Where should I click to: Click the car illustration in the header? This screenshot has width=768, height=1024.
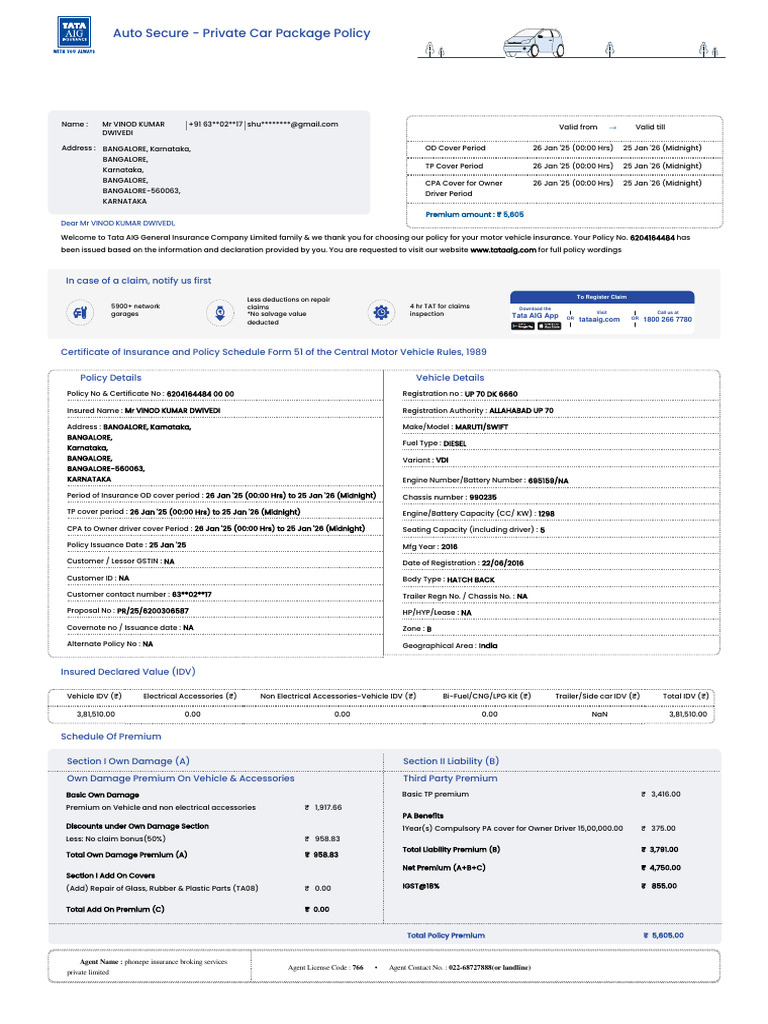coord(534,43)
